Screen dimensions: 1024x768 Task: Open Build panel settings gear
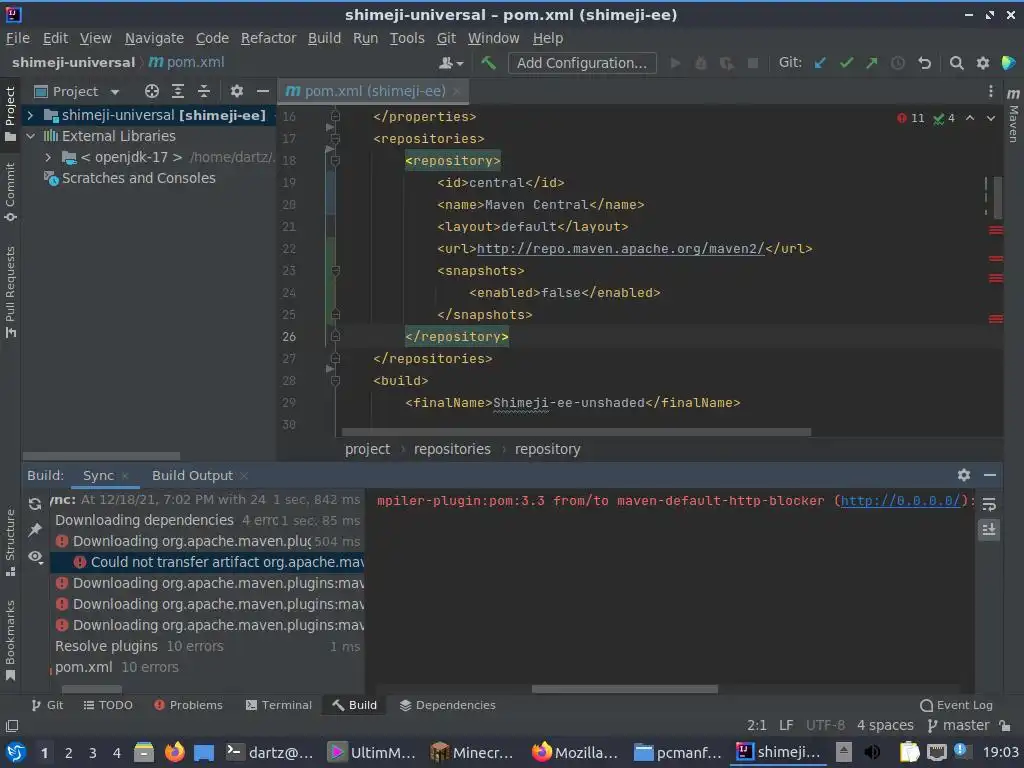click(x=964, y=475)
